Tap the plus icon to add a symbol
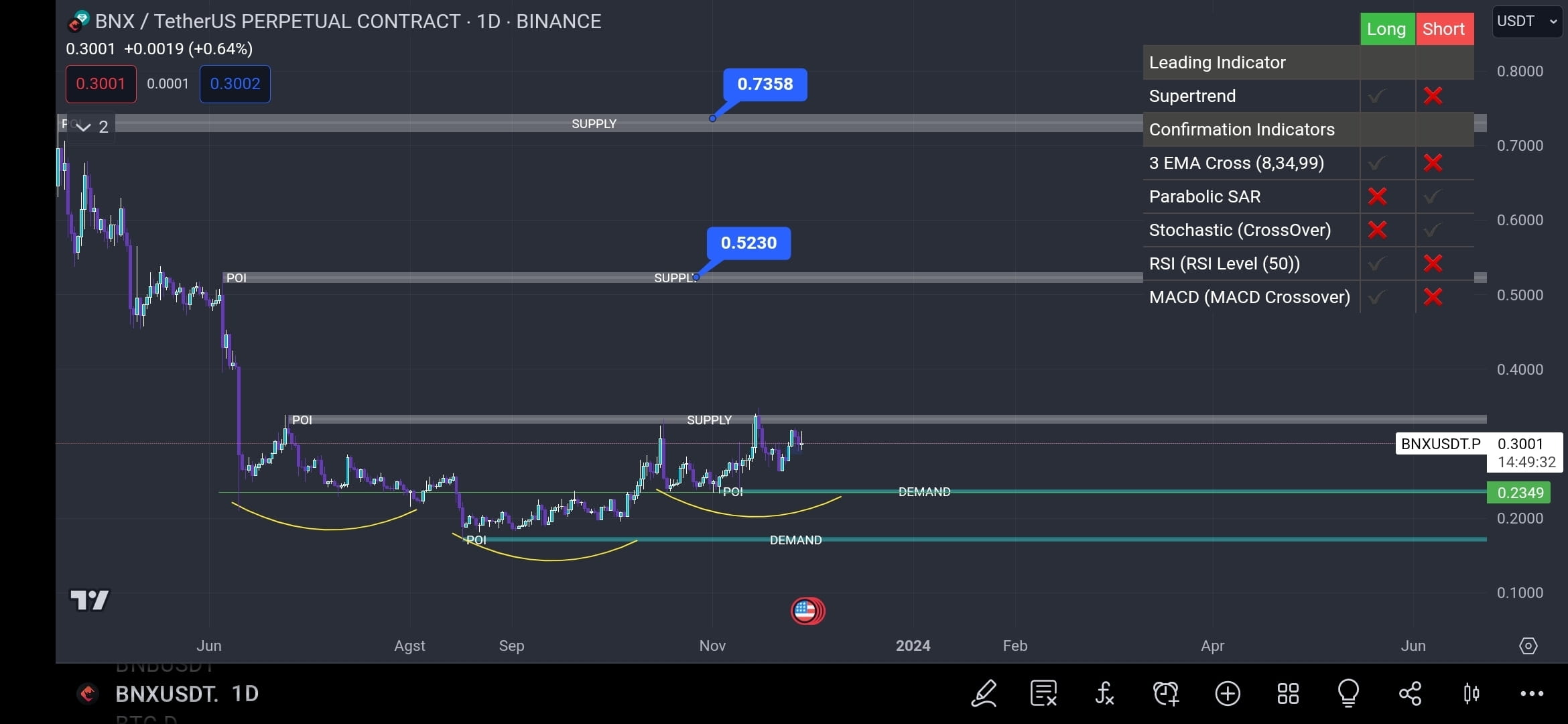The width and height of the screenshot is (1568, 724). tap(1228, 694)
